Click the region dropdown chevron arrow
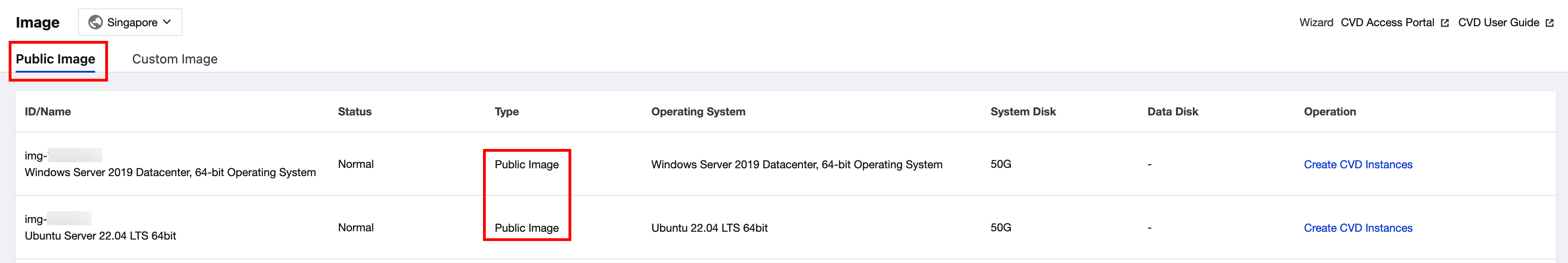This screenshot has height=263, width=1568. point(167,22)
